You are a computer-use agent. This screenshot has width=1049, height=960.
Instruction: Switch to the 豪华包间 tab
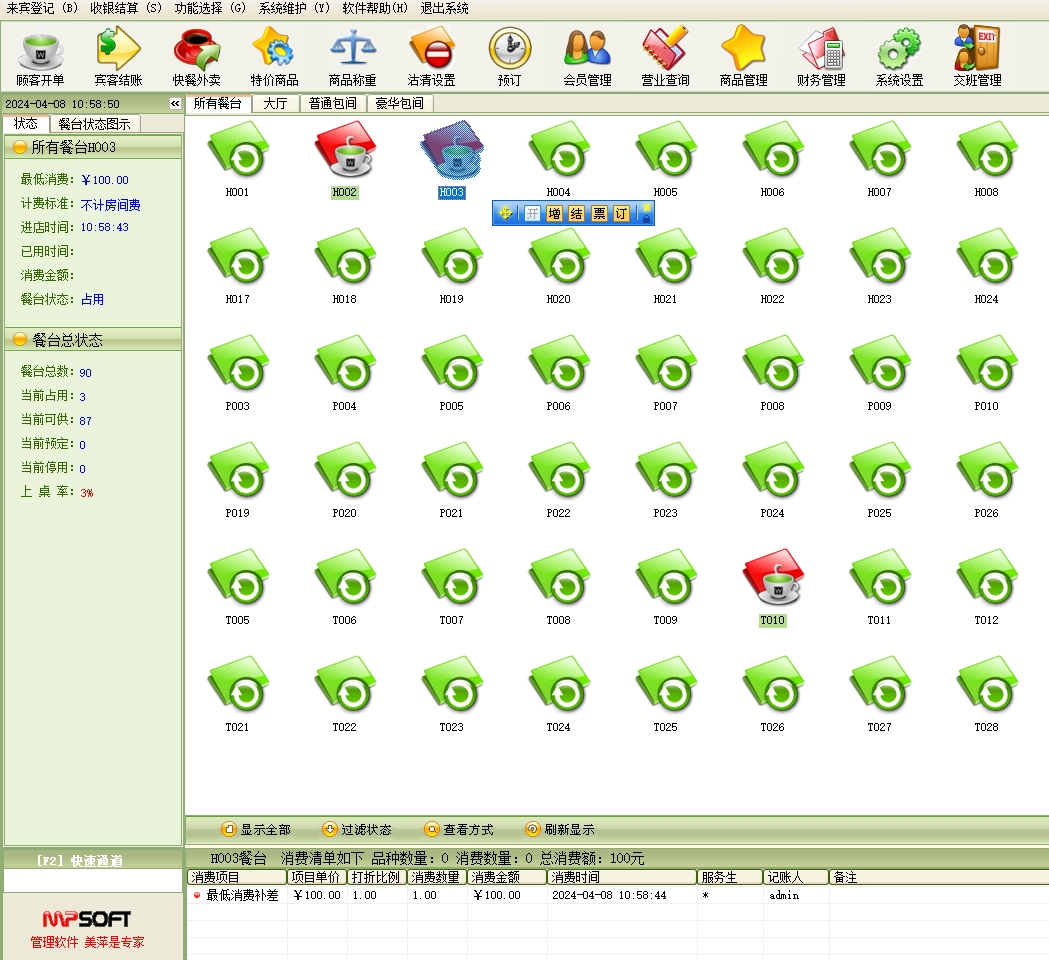(x=400, y=103)
